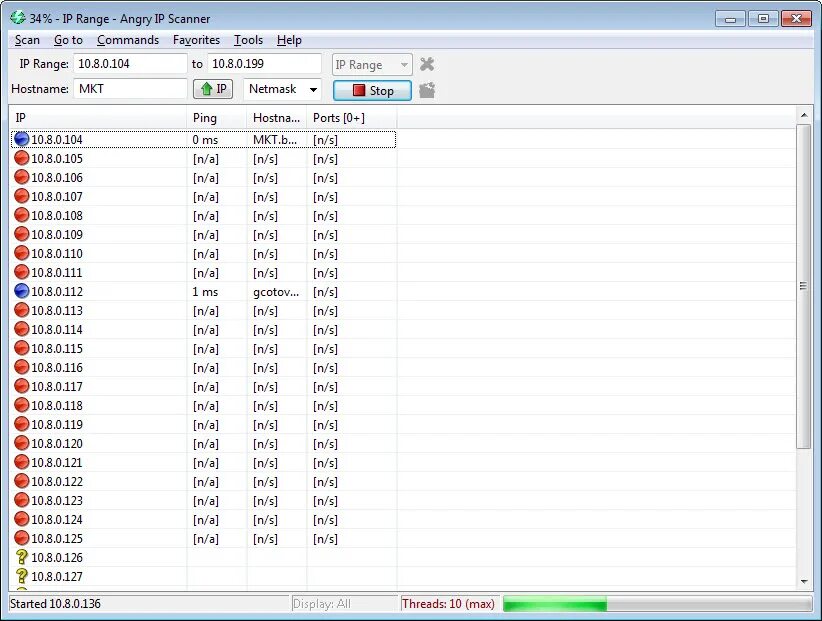This screenshot has width=822, height=621.
Task: Select the row for 10.8.0.125
Action: [x=203, y=538]
